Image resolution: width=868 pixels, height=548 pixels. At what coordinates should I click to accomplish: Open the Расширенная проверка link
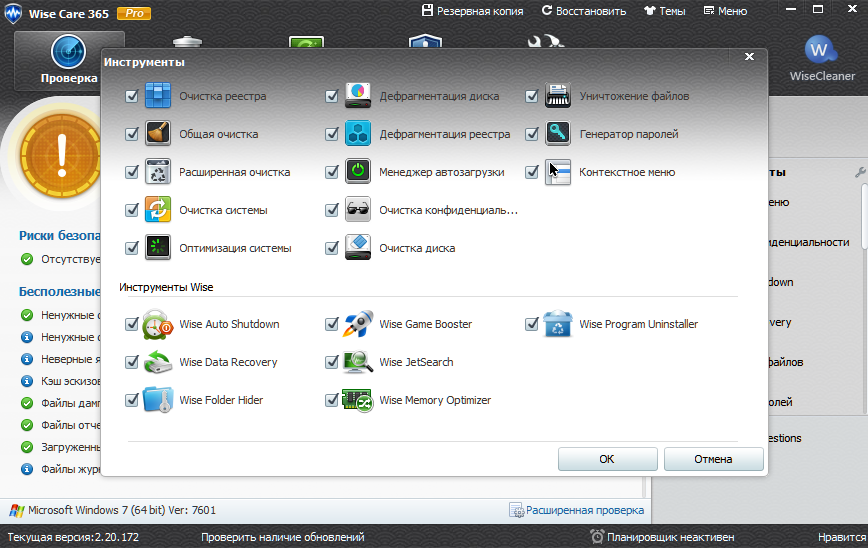click(577, 510)
